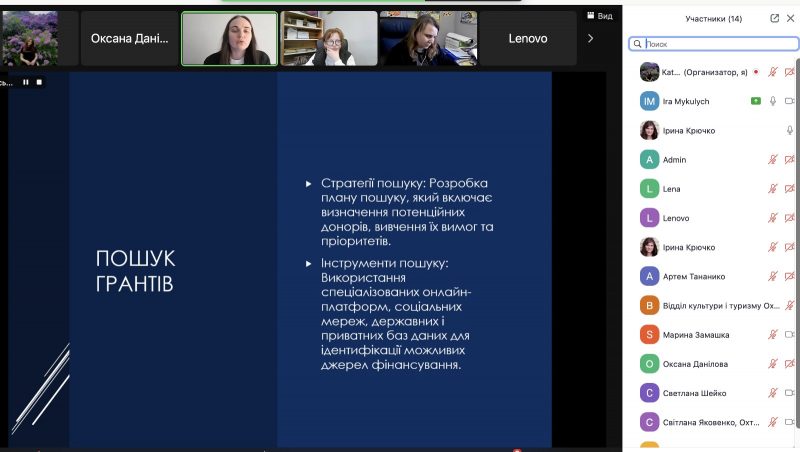Click the search field in participants panel

pos(714,44)
